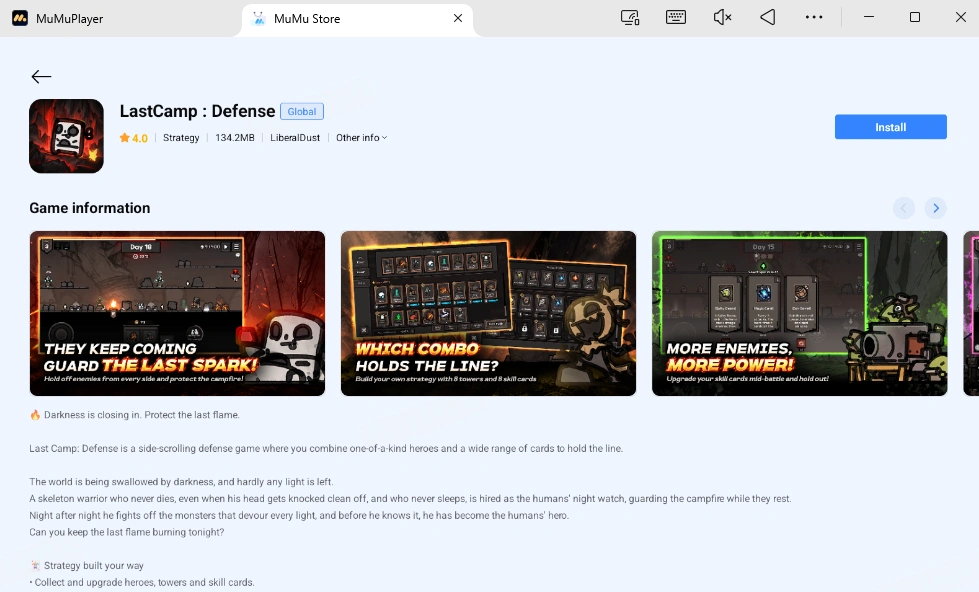Click the triangular back navigation icon

pyautogui.click(x=767, y=17)
